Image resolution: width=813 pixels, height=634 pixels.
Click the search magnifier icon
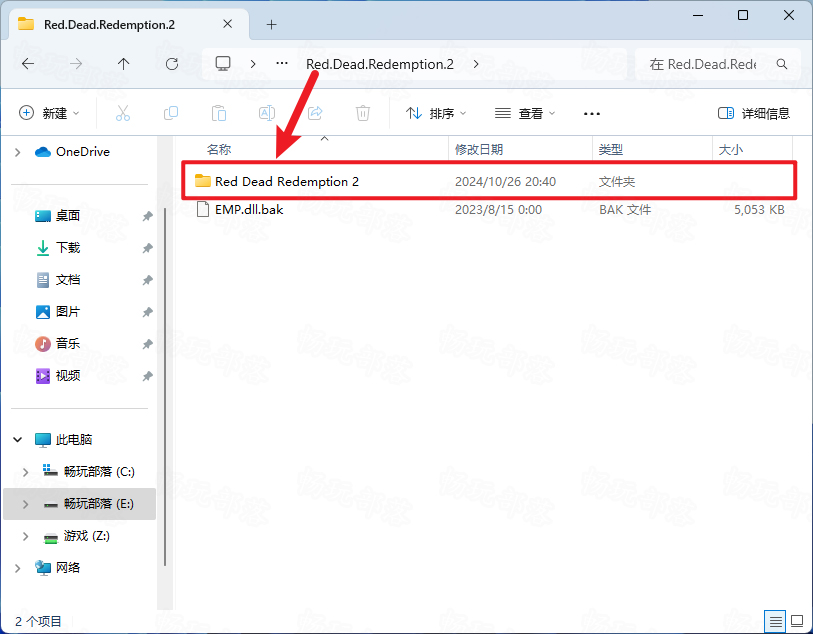click(782, 64)
